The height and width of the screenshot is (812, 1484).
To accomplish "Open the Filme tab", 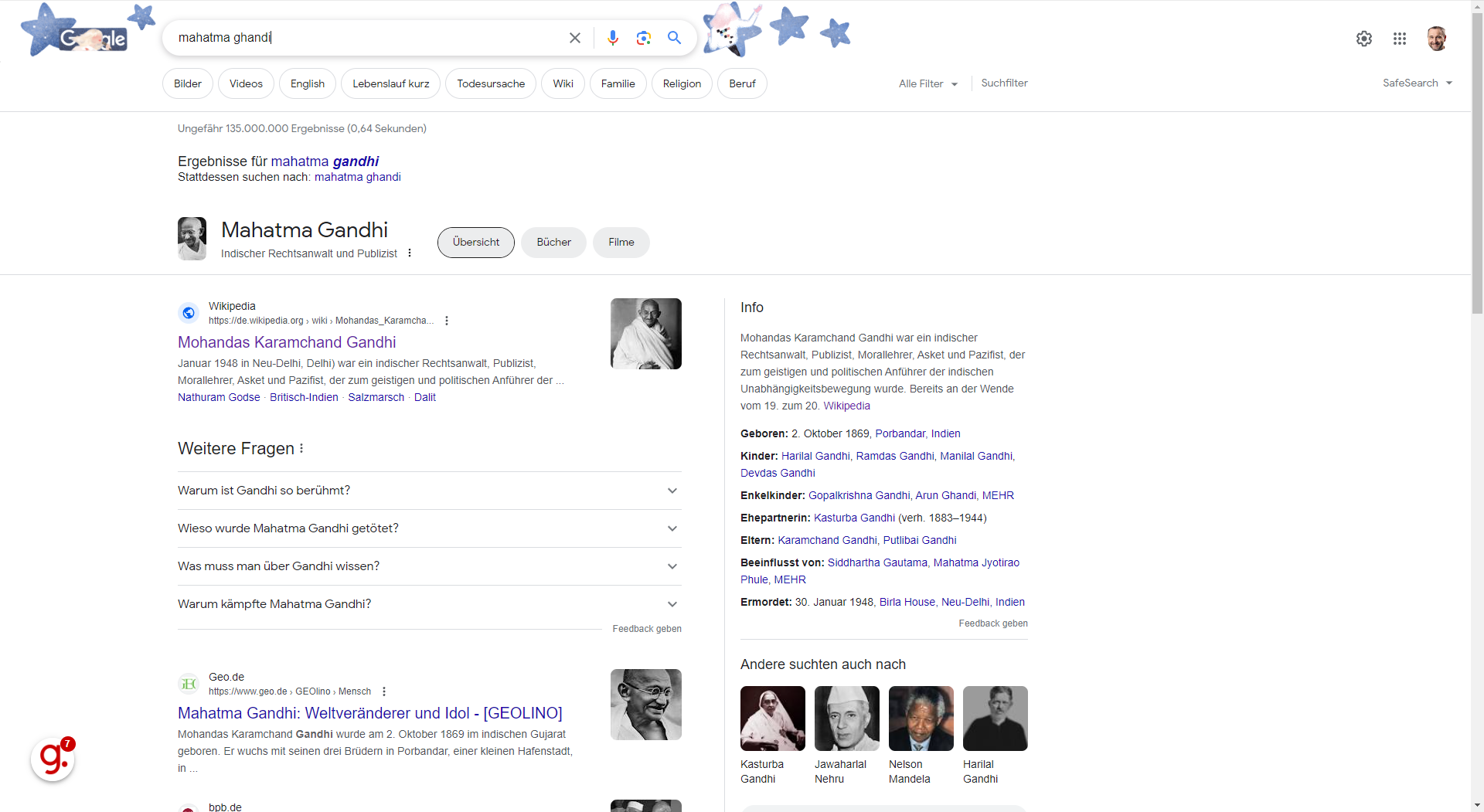I will [x=621, y=243].
